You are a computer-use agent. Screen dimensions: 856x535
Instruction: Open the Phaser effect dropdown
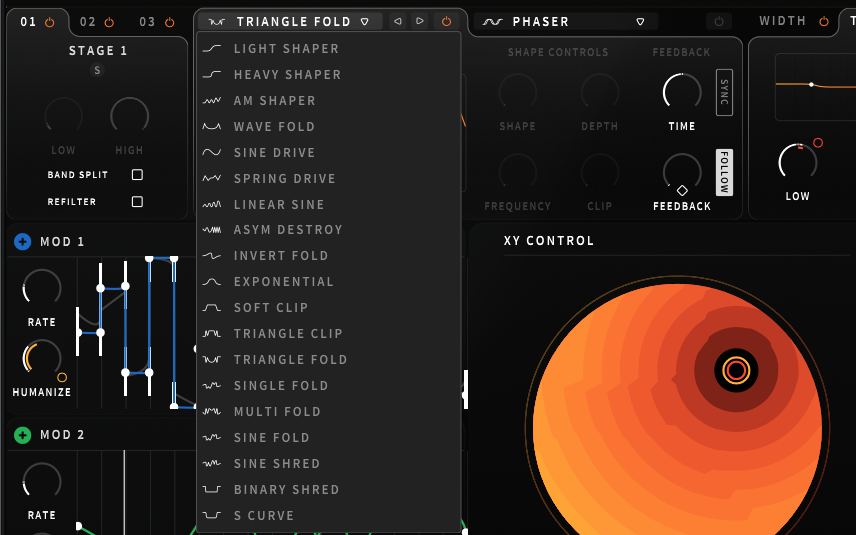pyautogui.click(x=640, y=22)
